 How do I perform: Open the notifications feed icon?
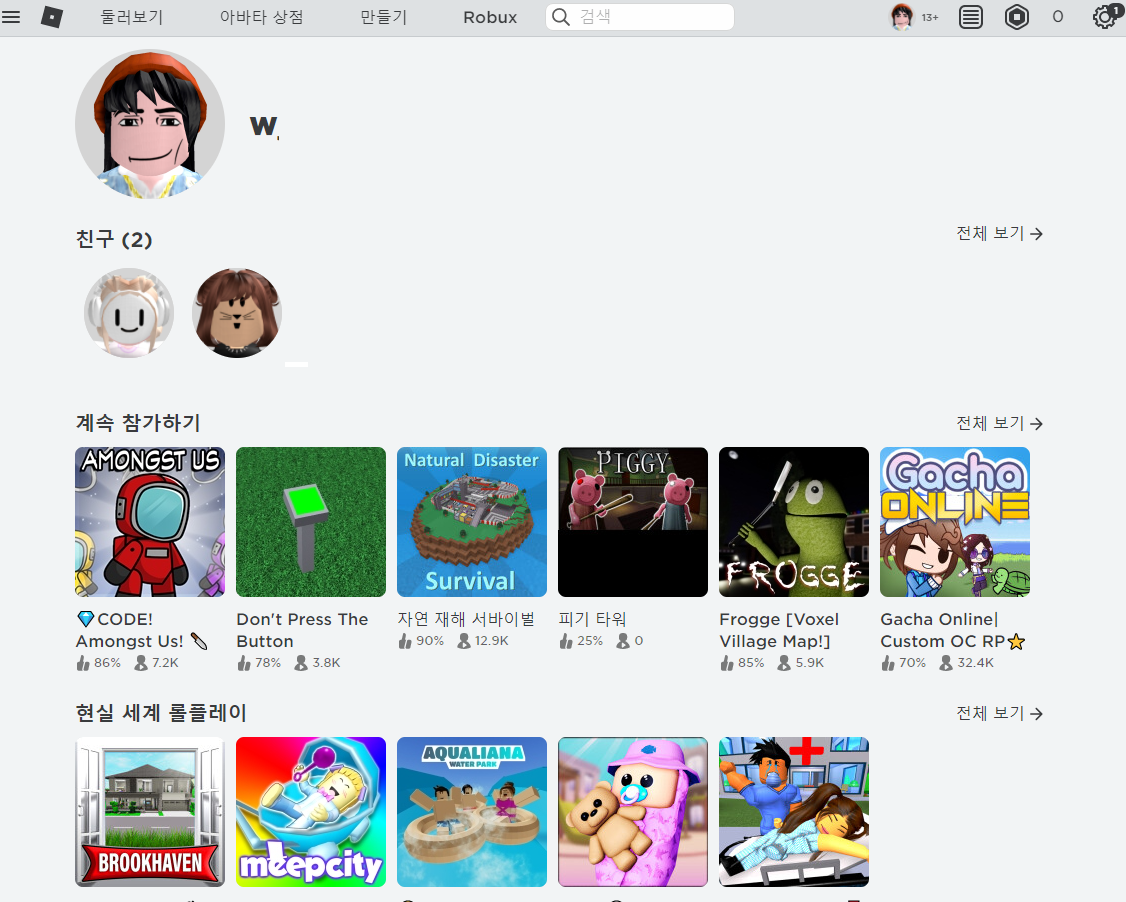coord(971,17)
